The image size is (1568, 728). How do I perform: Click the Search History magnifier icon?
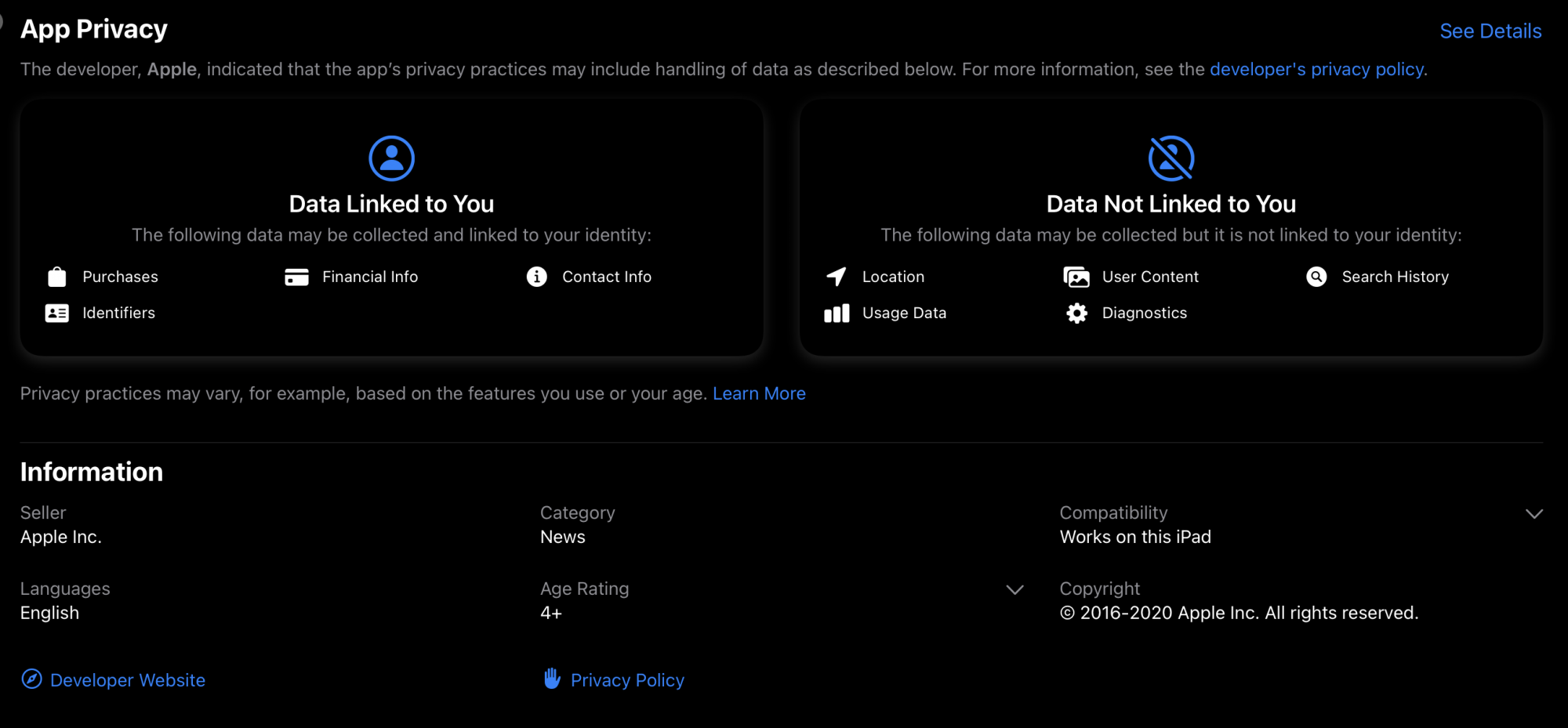click(x=1316, y=277)
